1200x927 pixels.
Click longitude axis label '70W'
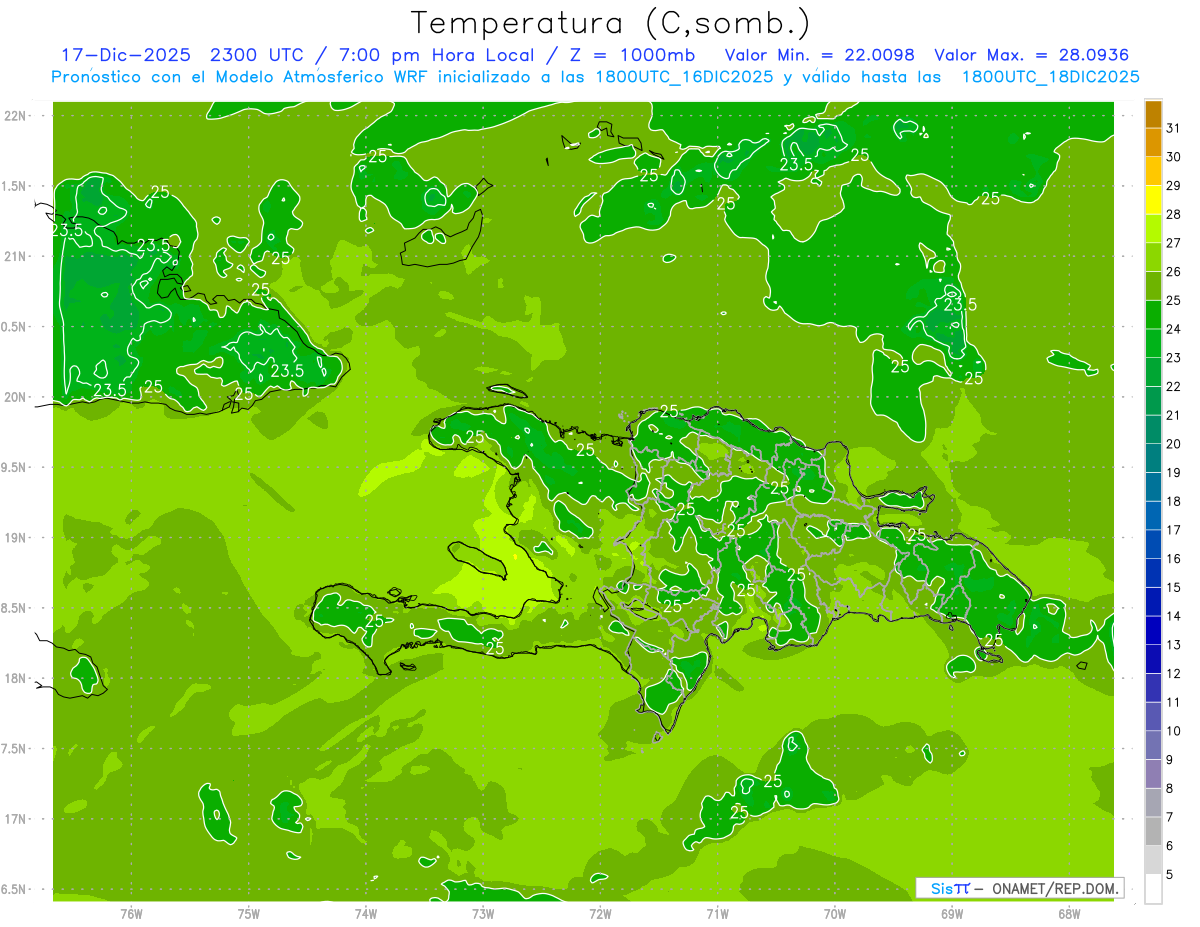835,914
